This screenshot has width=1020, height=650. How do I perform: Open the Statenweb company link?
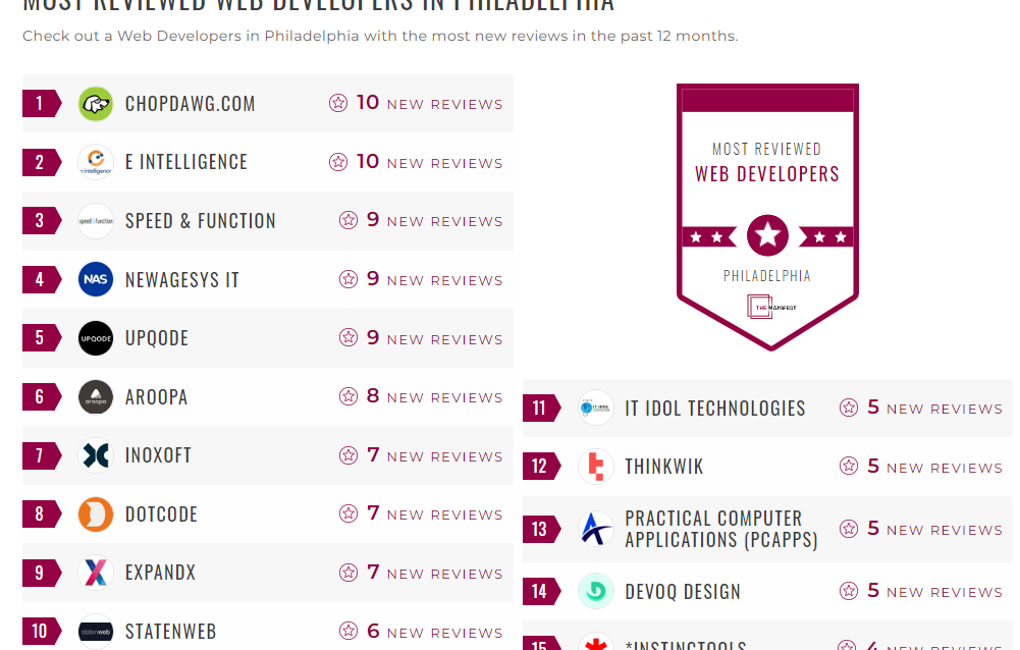pyautogui.click(x=170, y=632)
